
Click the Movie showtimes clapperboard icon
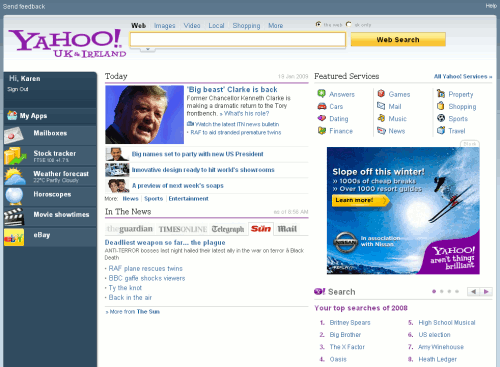(14, 216)
